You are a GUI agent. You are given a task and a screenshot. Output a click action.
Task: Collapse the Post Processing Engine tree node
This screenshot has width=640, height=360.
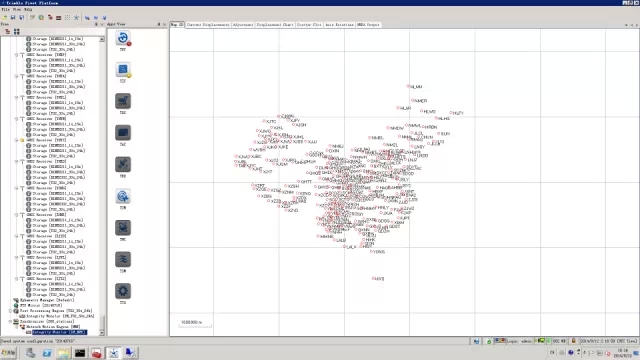10,311
